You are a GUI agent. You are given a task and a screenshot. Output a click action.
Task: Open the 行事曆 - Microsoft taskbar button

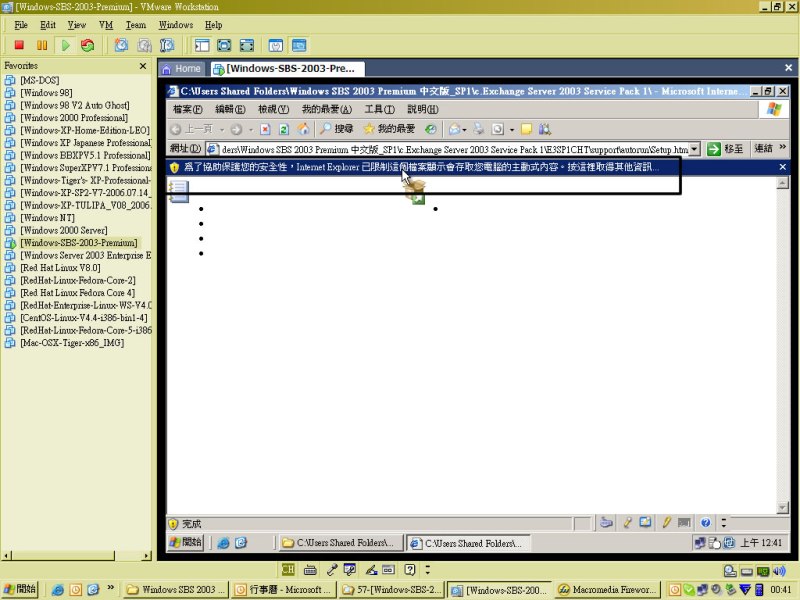282,589
